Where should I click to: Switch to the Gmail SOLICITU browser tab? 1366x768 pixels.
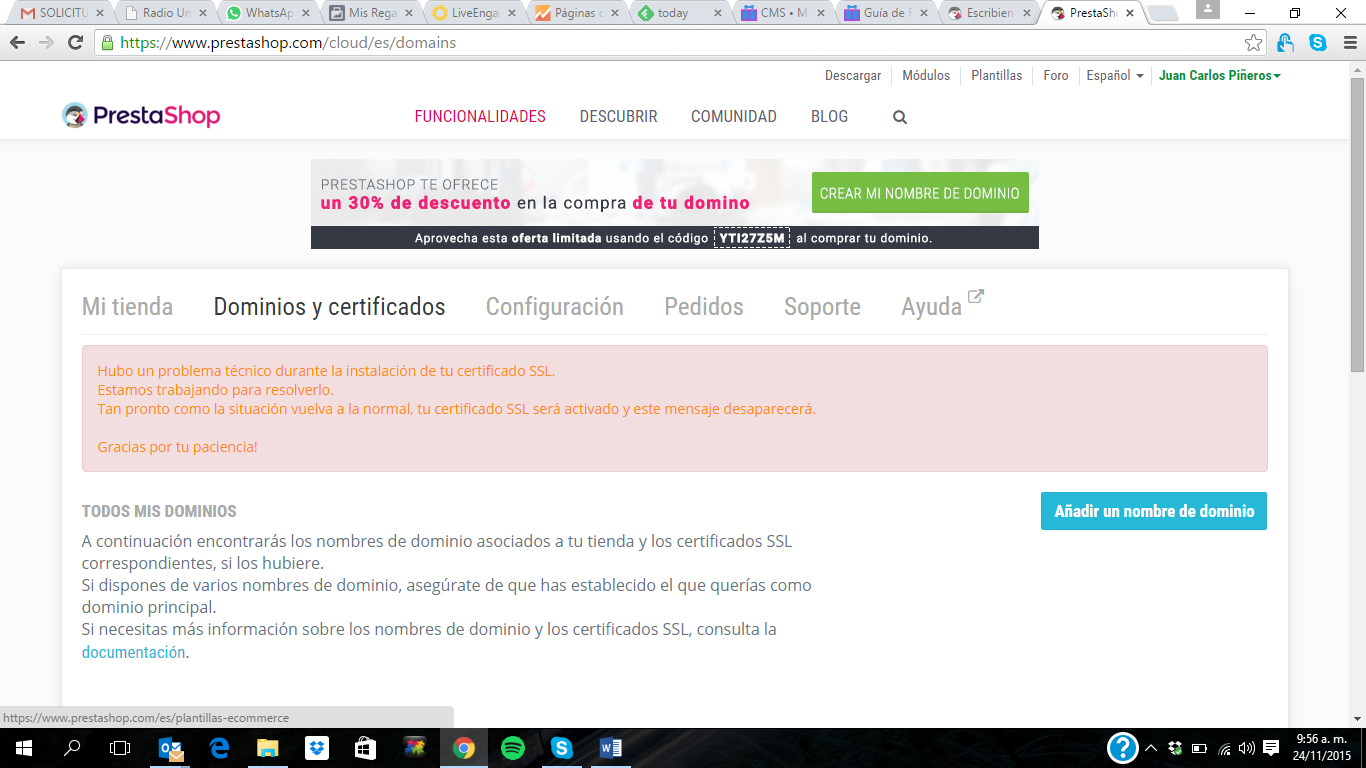click(62, 13)
